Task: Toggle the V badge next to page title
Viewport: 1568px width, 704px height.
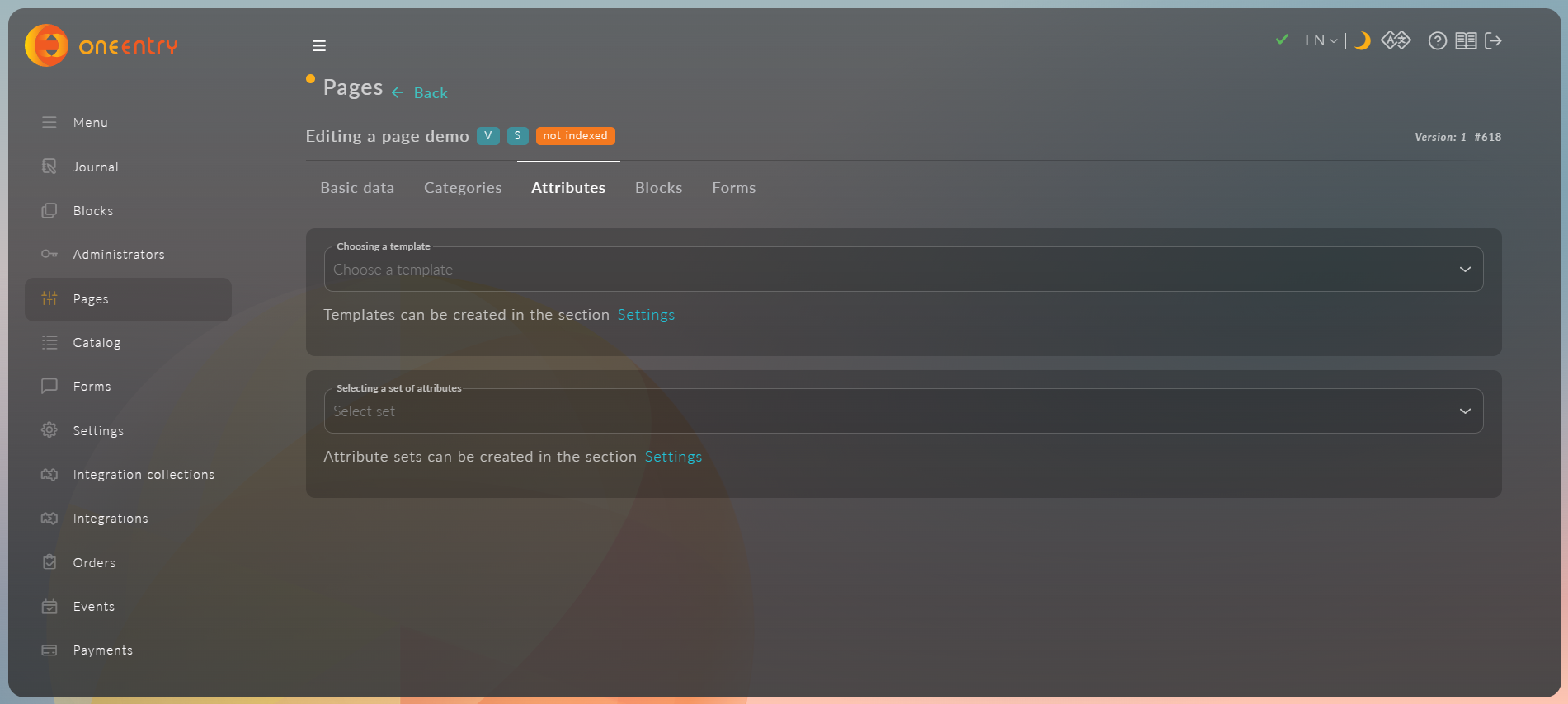Action: coord(487,136)
